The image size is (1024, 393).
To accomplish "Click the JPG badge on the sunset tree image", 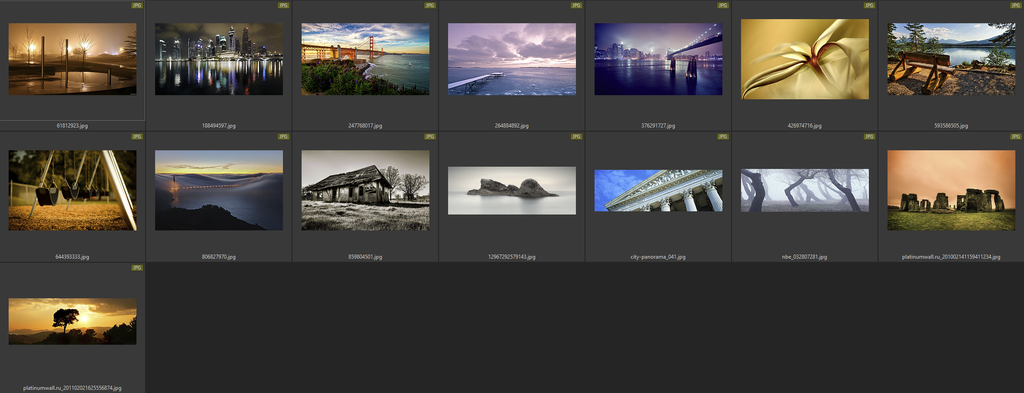I will click(x=137, y=268).
